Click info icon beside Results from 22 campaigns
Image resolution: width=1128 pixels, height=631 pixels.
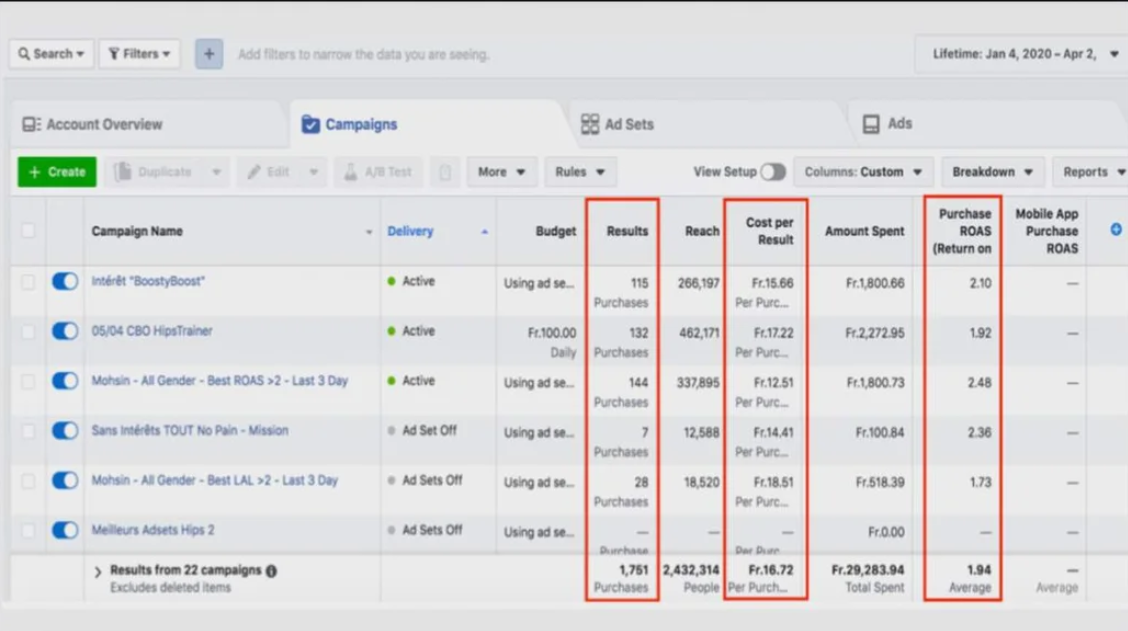[272, 571]
